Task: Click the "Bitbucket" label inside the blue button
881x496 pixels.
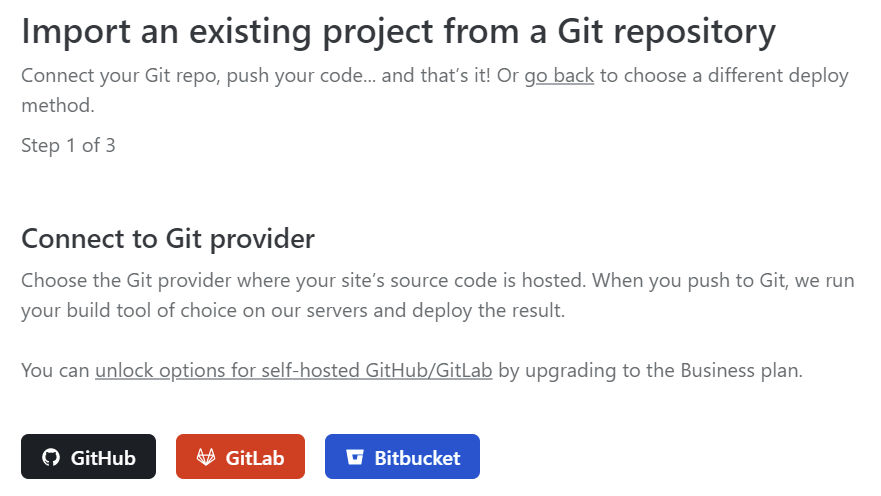Action: [417, 458]
